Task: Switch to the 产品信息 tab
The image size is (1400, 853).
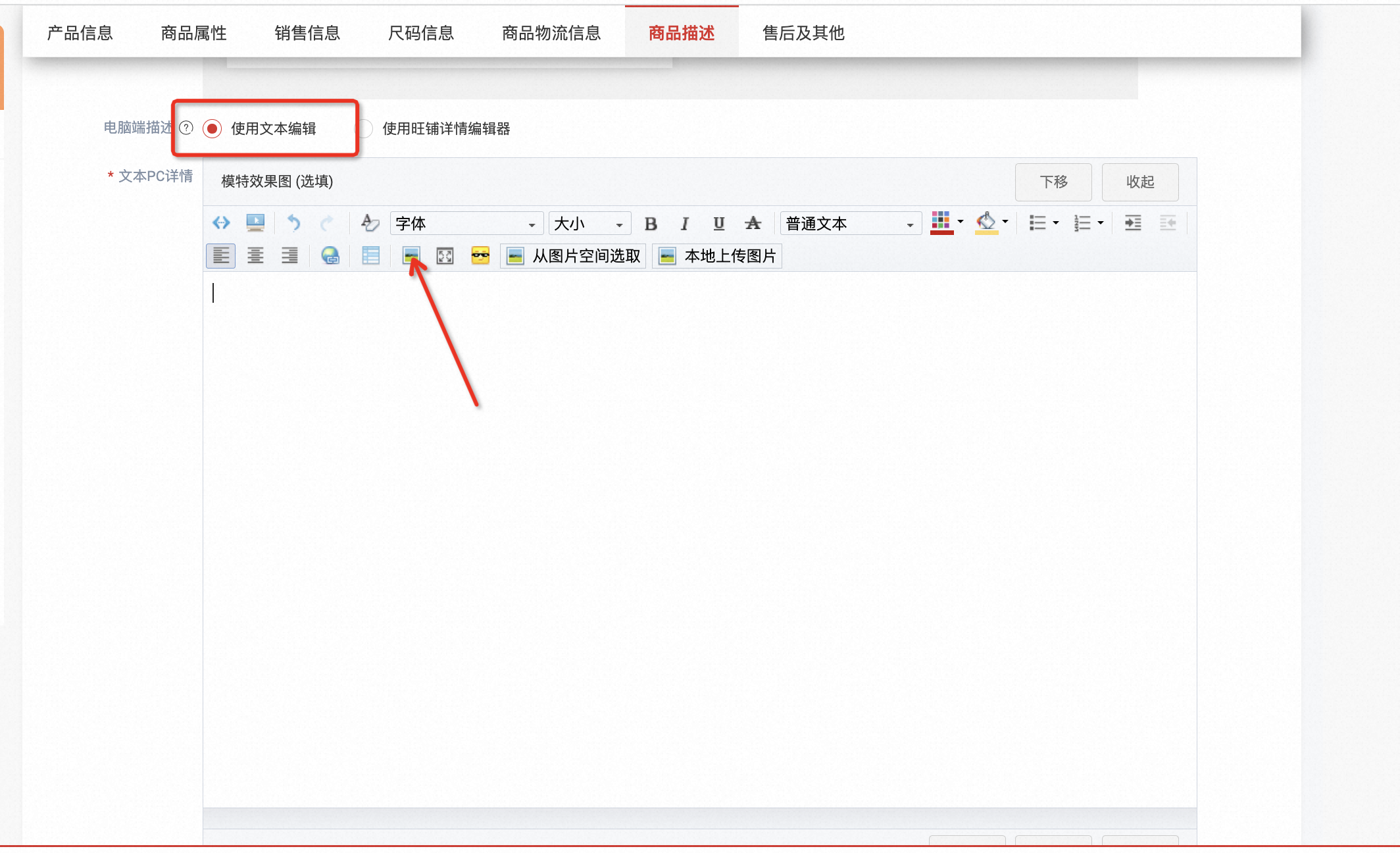Action: (80, 33)
